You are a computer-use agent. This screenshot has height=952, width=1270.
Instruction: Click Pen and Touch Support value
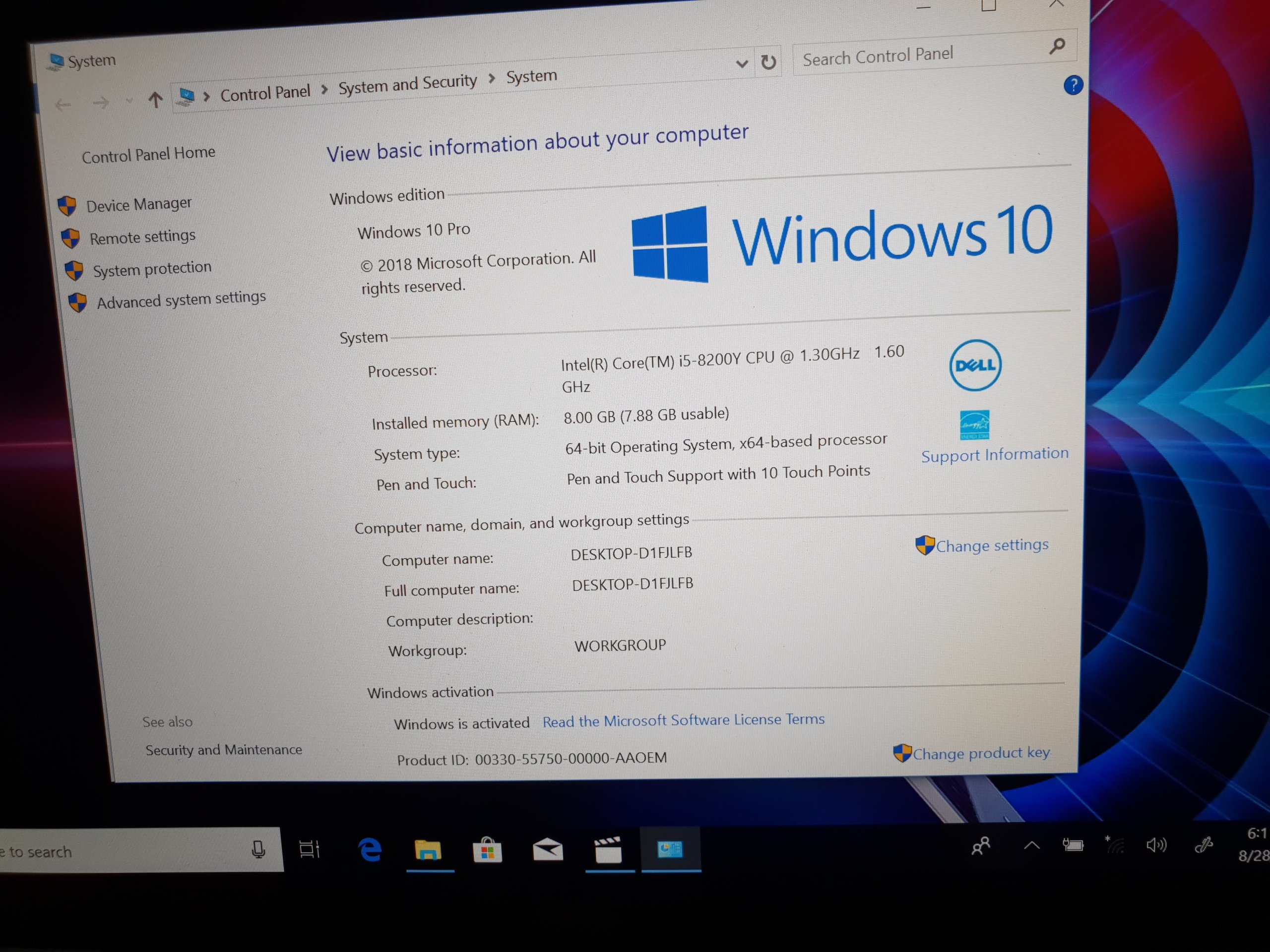click(x=718, y=475)
